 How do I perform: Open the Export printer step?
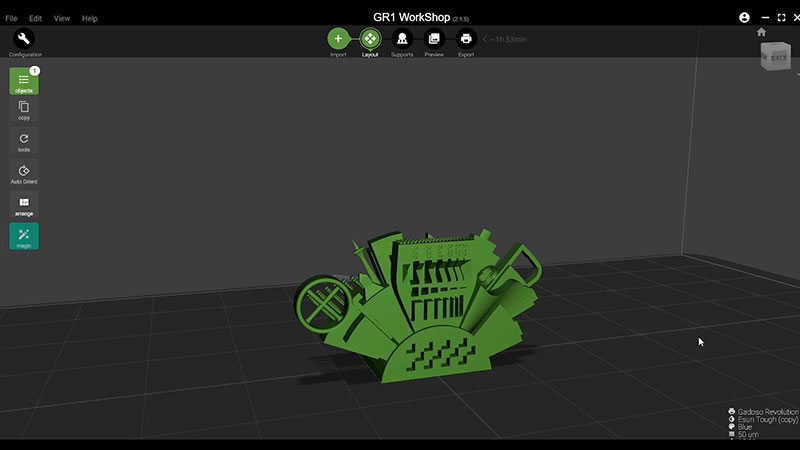tap(466, 38)
